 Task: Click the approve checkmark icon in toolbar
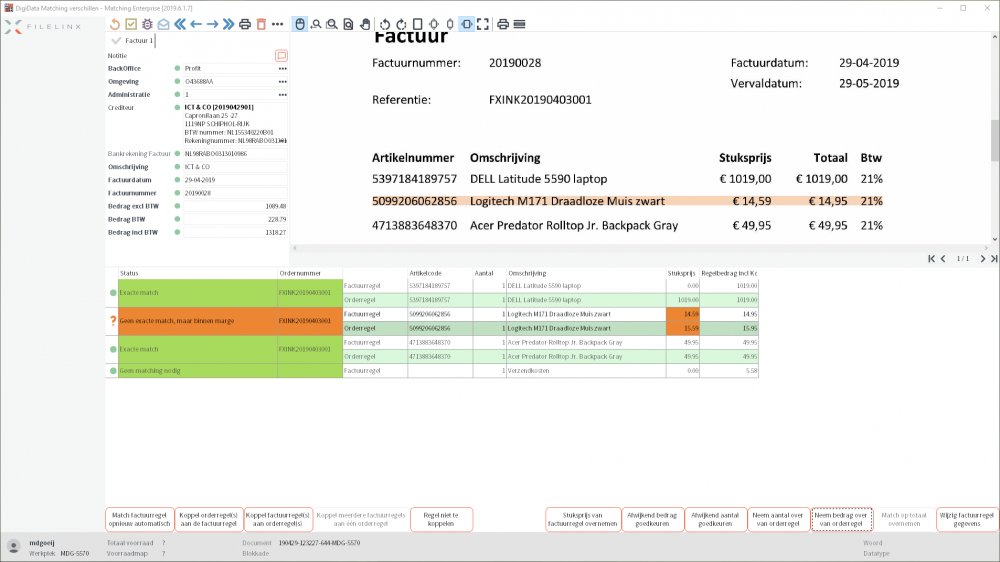(x=131, y=24)
